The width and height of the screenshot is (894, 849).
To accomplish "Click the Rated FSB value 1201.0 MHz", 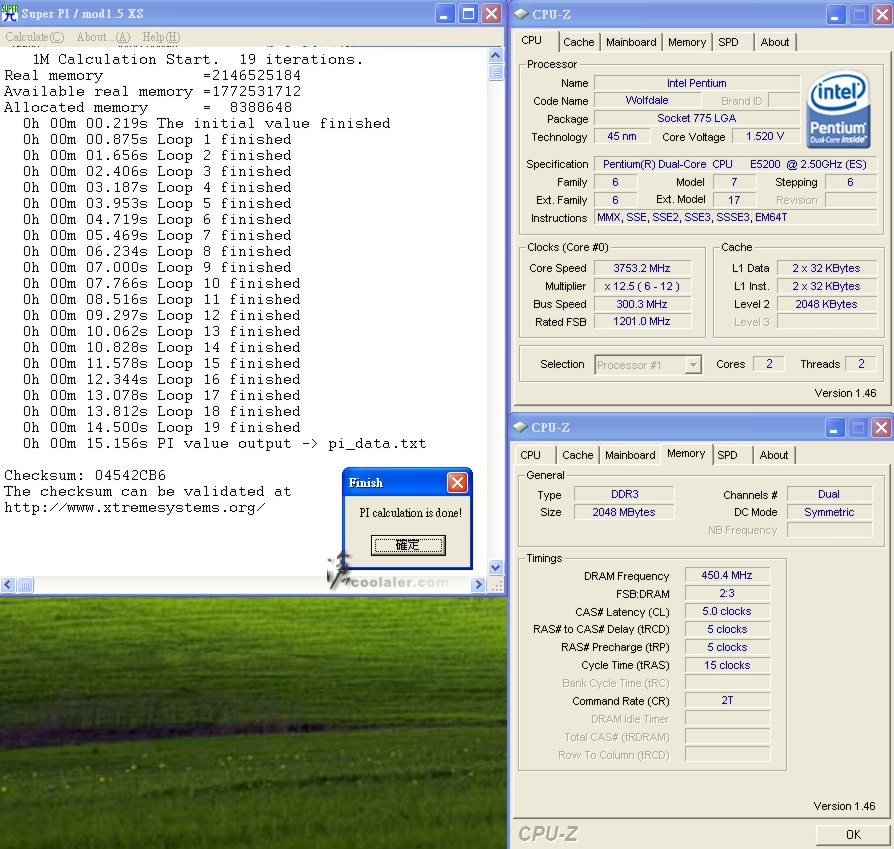I will [643, 322].
